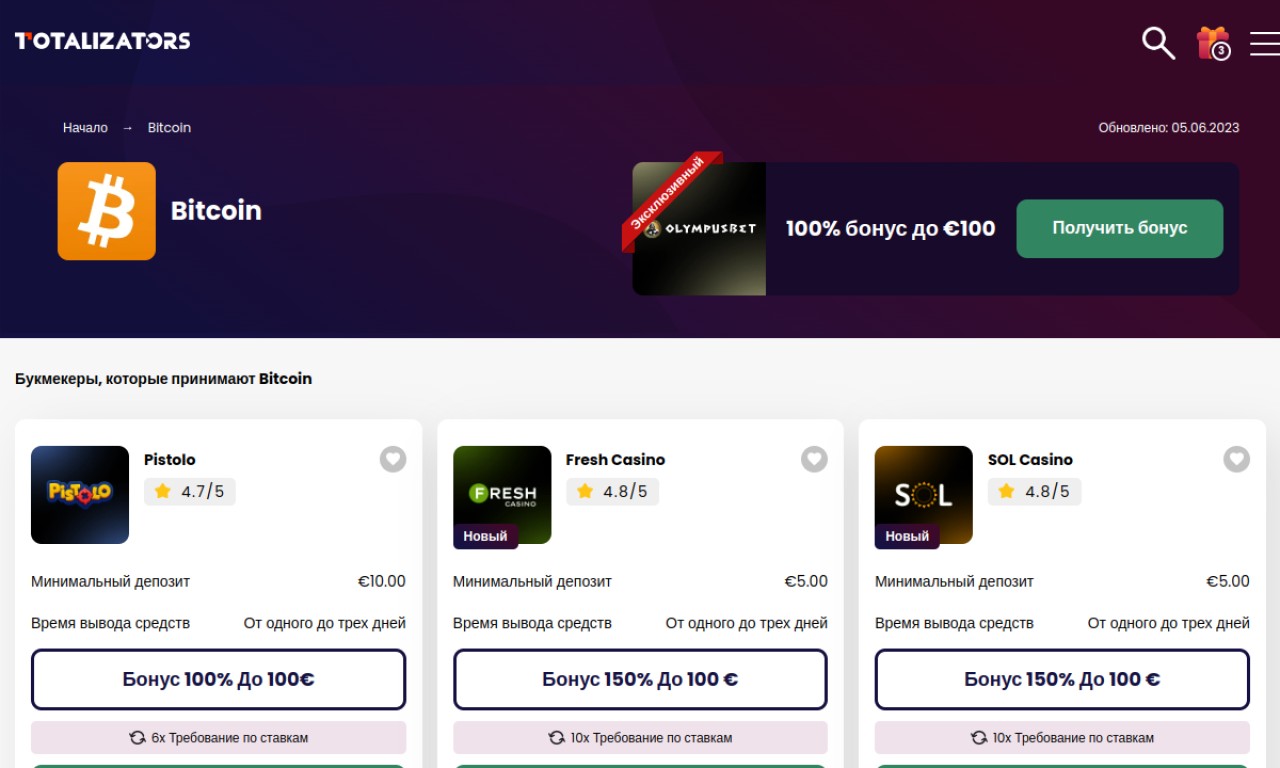Click the 6x Требование по ставкам bar
The width and height of the screenshot is (1280, 768).
219,738
